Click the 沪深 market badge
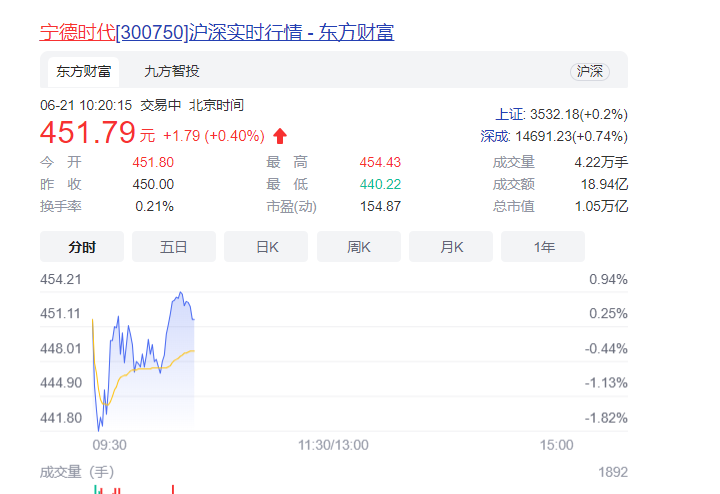This screenshot has height=494, width=720. [590, 72]
